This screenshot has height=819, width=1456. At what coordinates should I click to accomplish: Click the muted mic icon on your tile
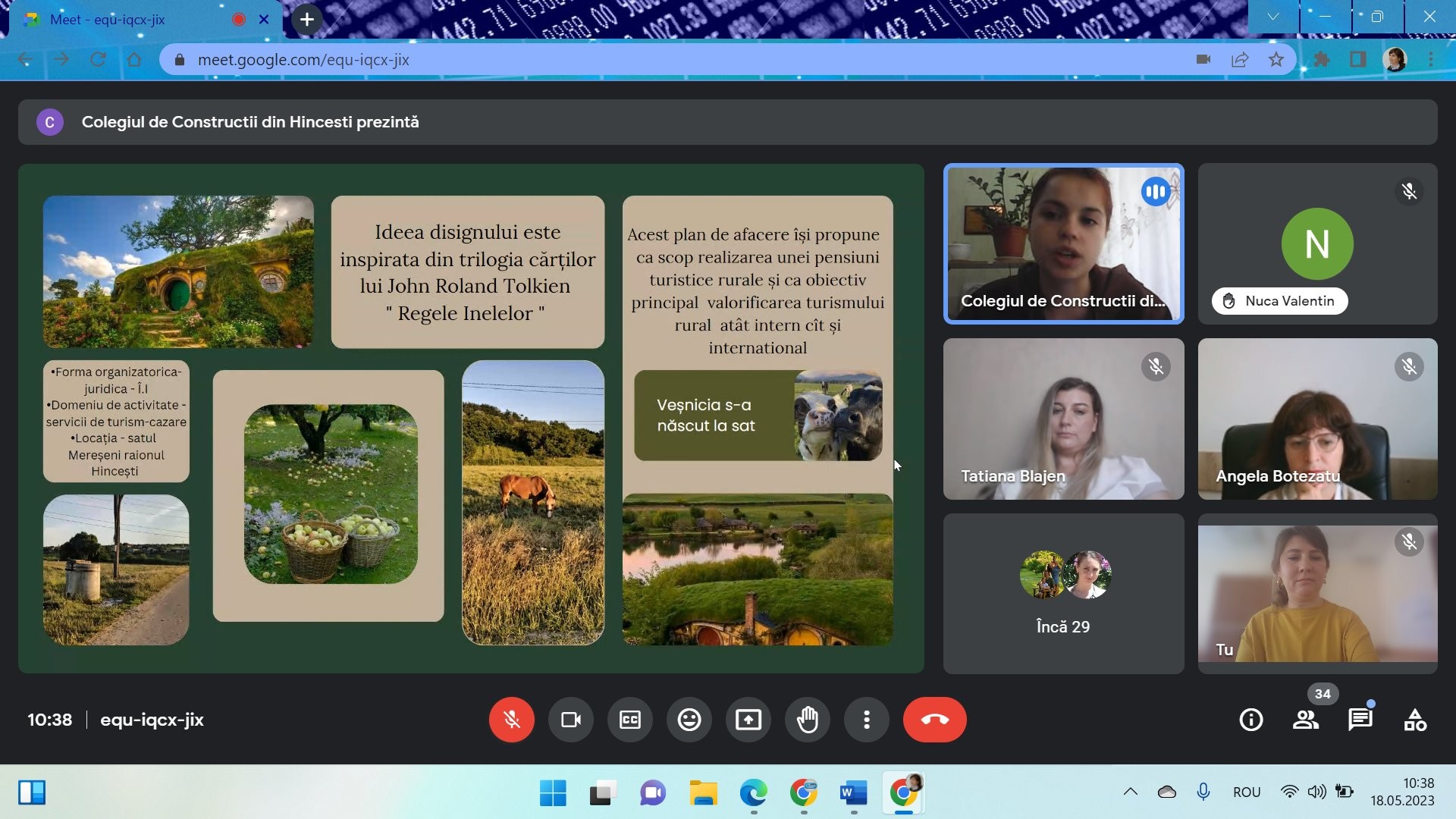point(1409,542)
